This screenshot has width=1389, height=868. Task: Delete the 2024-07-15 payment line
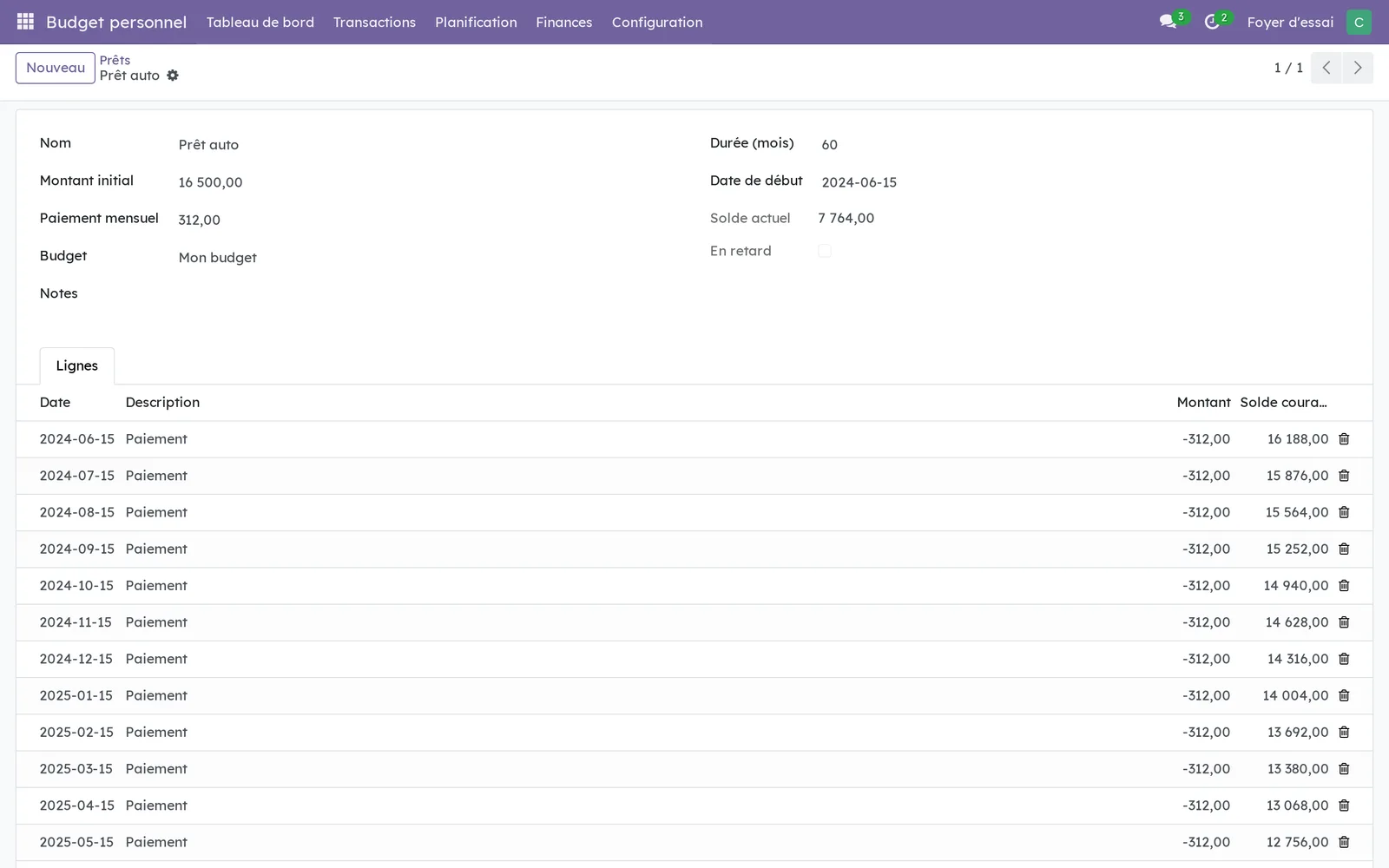click(1344, 476)
